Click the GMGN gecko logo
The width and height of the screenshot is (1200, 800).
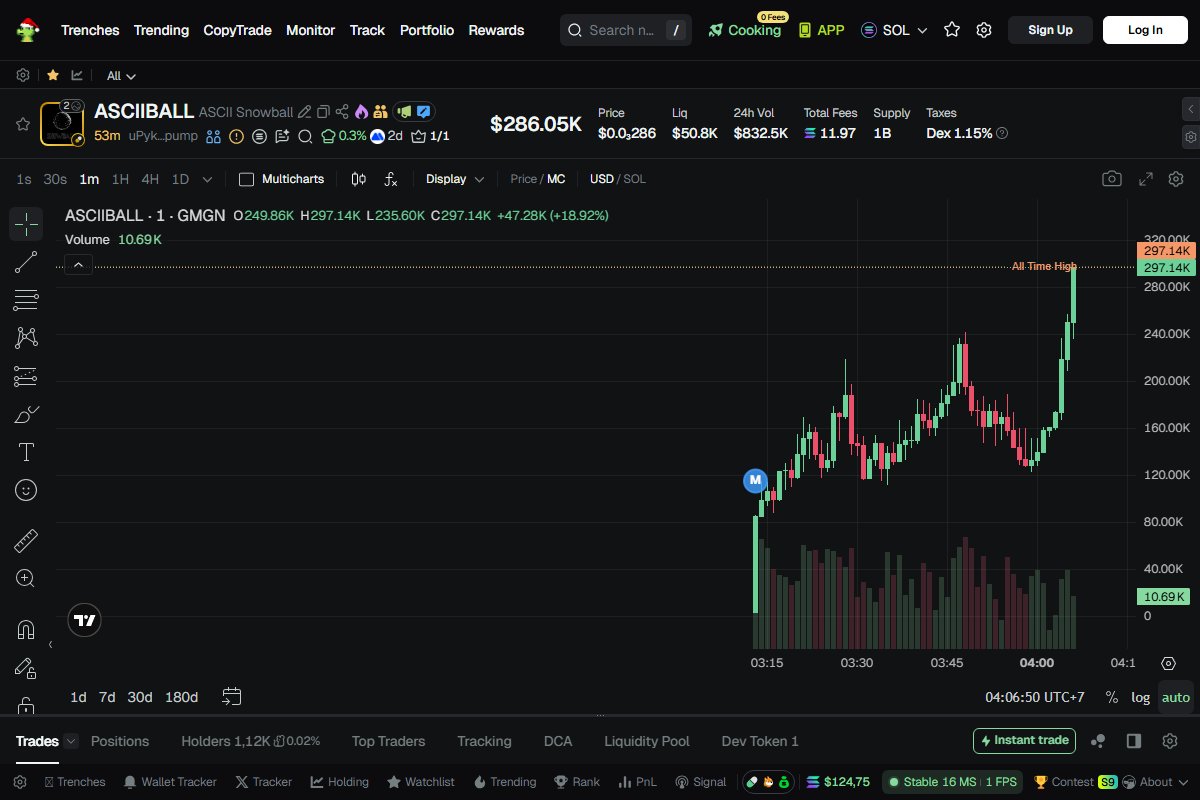pyautogui.click(x=28, y=30)
